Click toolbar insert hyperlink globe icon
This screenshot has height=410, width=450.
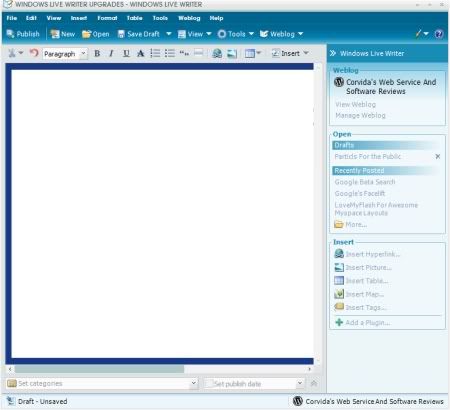[x=217, y=53]
